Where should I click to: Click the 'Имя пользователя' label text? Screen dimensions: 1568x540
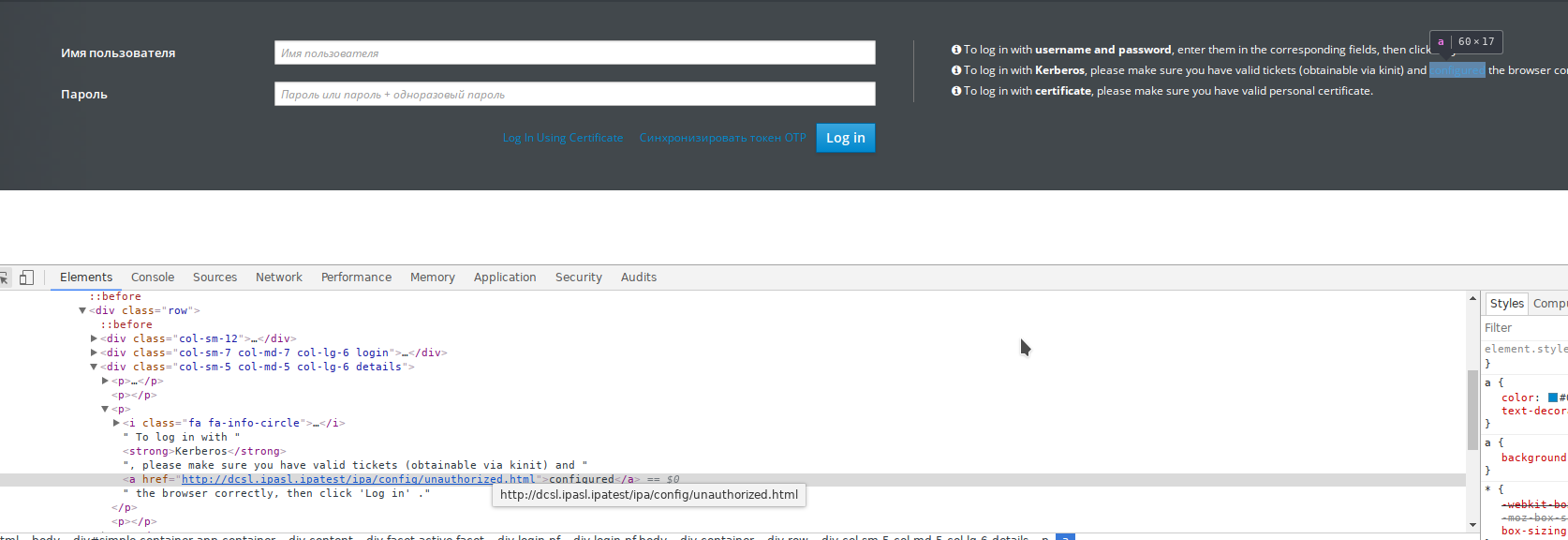click(118, 53)
